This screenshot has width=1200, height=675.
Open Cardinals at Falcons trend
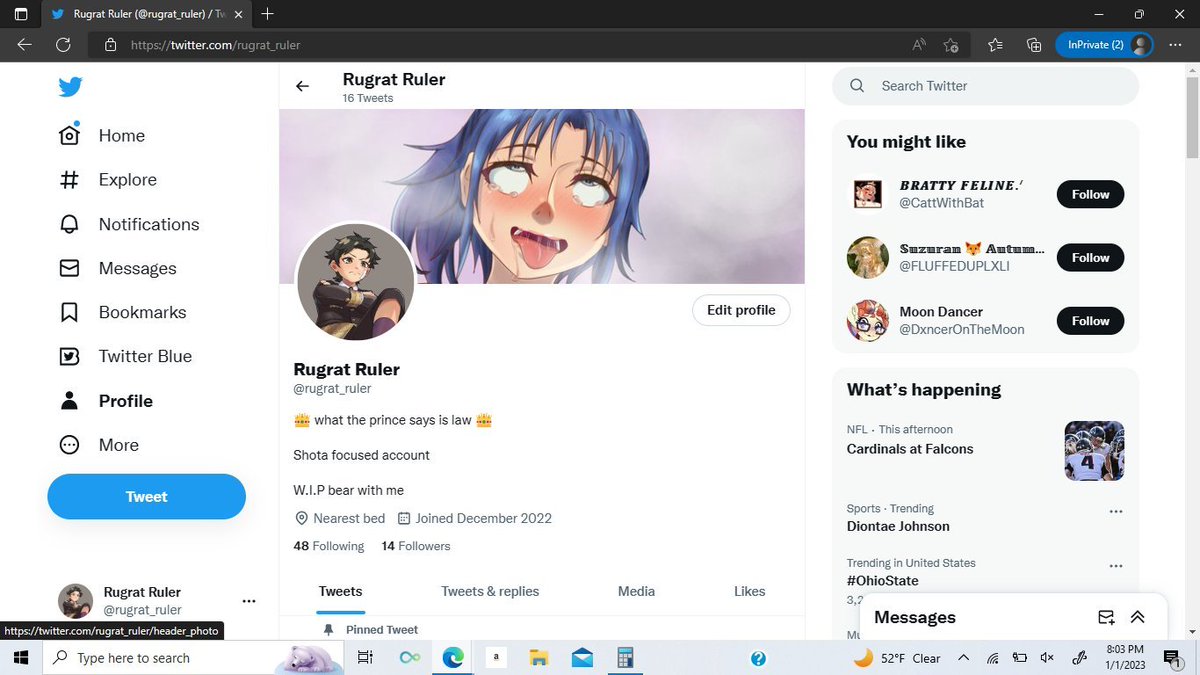tap(910, 449)
